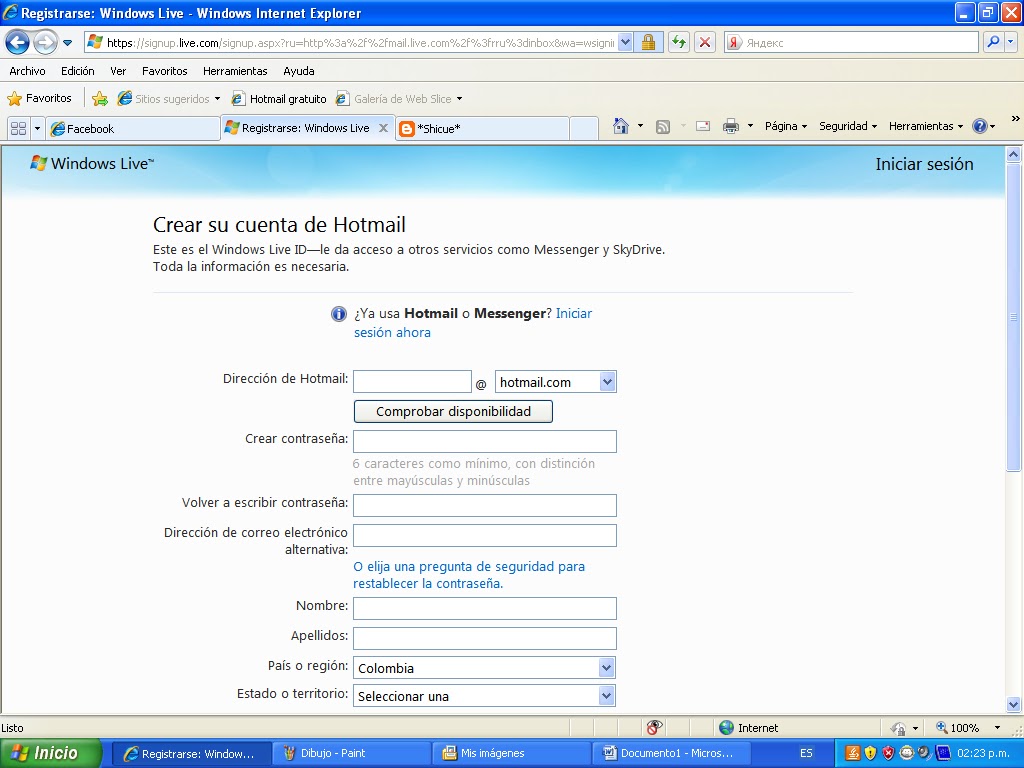
Task: Open the Edición menu
Action: click(78, 71)
